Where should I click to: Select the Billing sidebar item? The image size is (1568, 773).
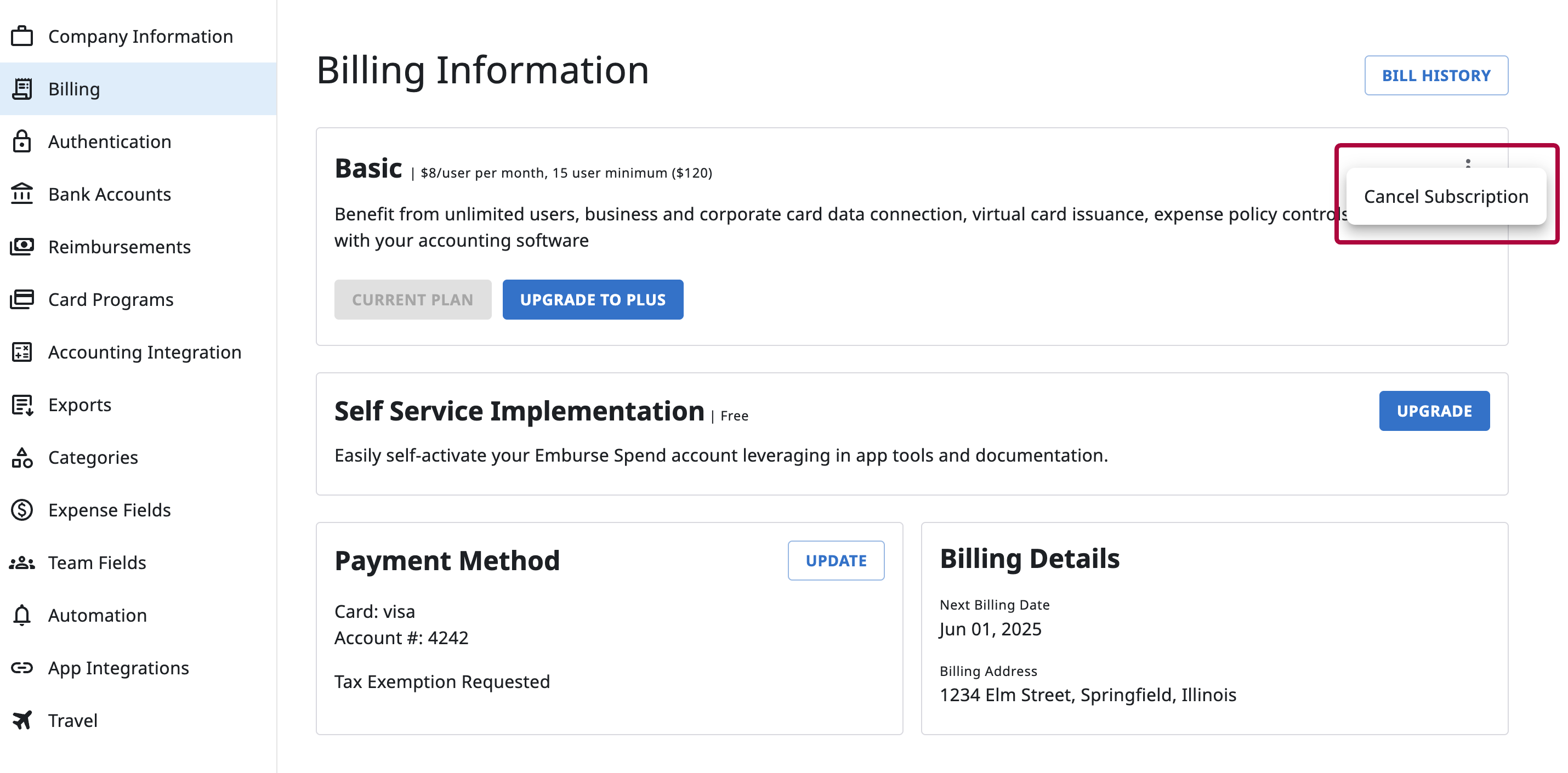(x=74, y=89)
